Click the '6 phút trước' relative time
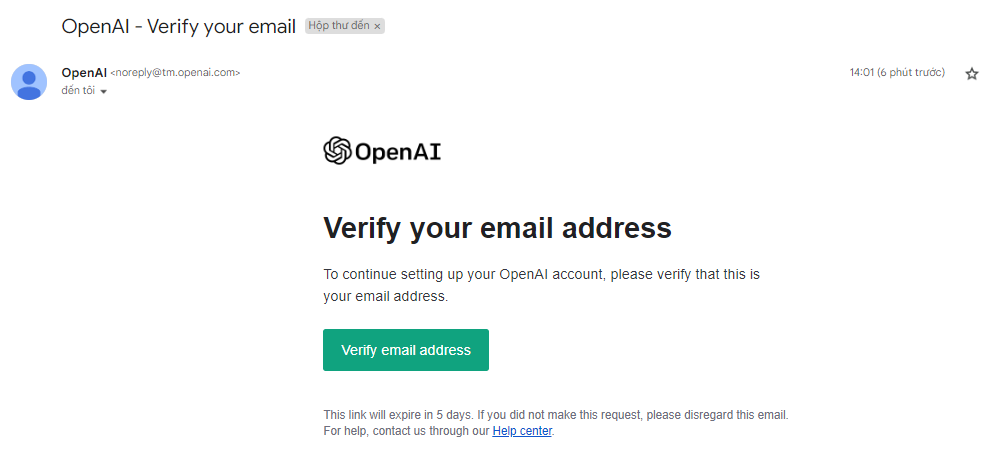Screen dimensions: 998x472 pos(910,73)
